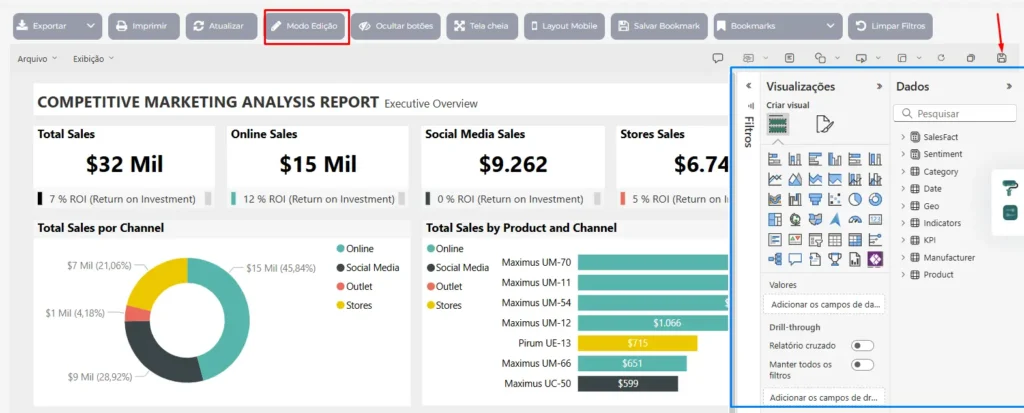
Task: Click the Pesquisar search field in Dados
Action: coord(957,114)
